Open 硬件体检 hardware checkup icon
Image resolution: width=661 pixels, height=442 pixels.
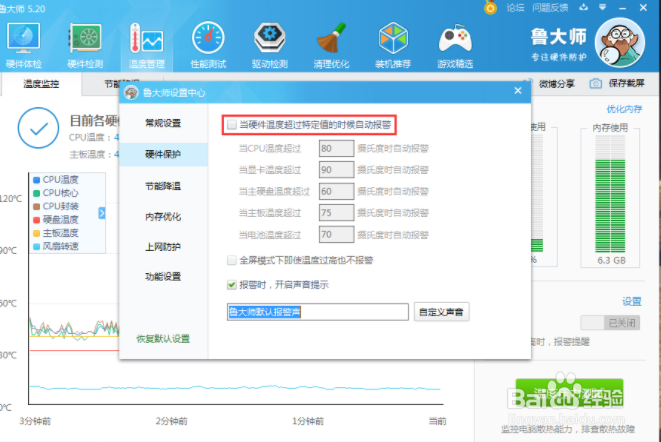coord(23,38)
